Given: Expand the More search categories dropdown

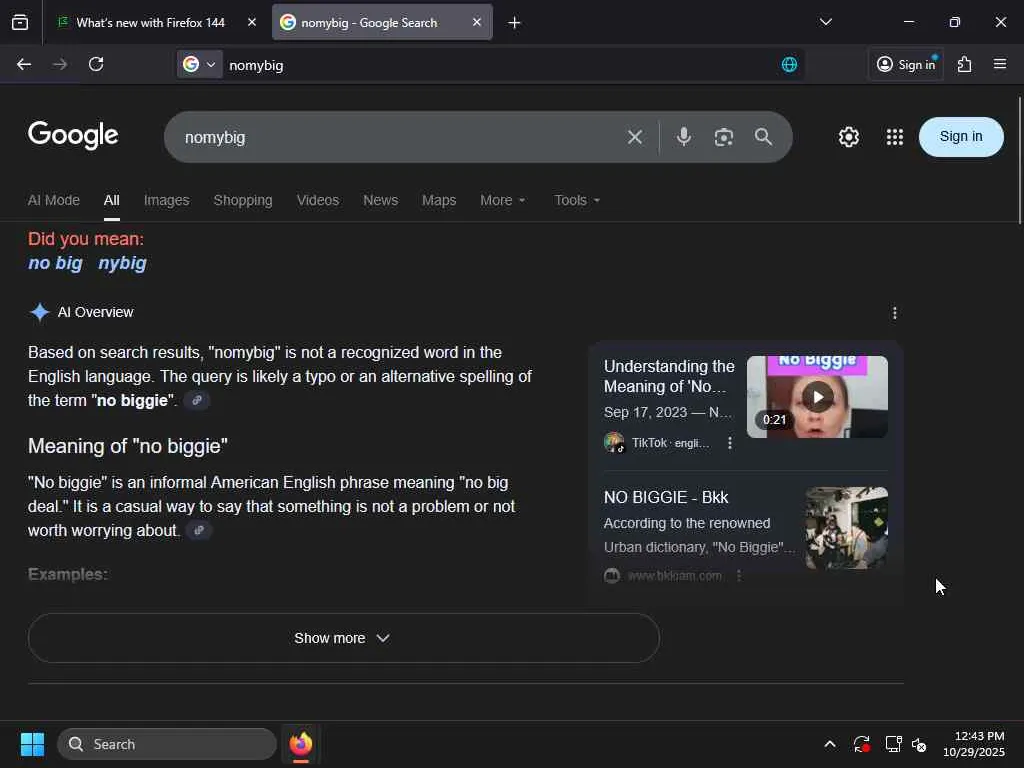Looking at the screenshot, I should point(502,200).
